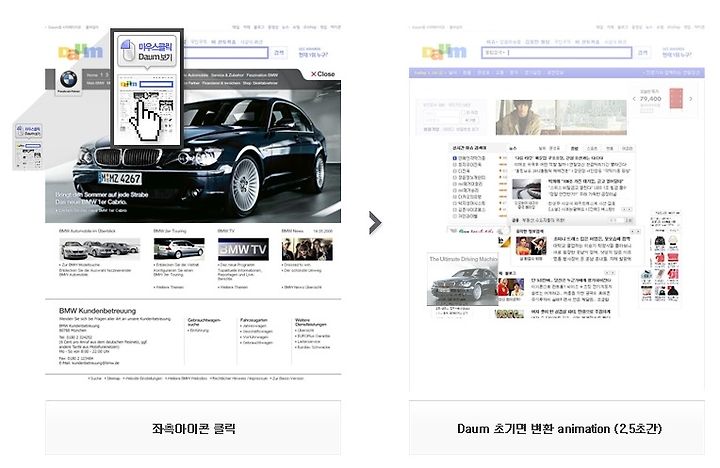
Task: Open the BMW TV thumbnail
Action: tap(243, 249)
